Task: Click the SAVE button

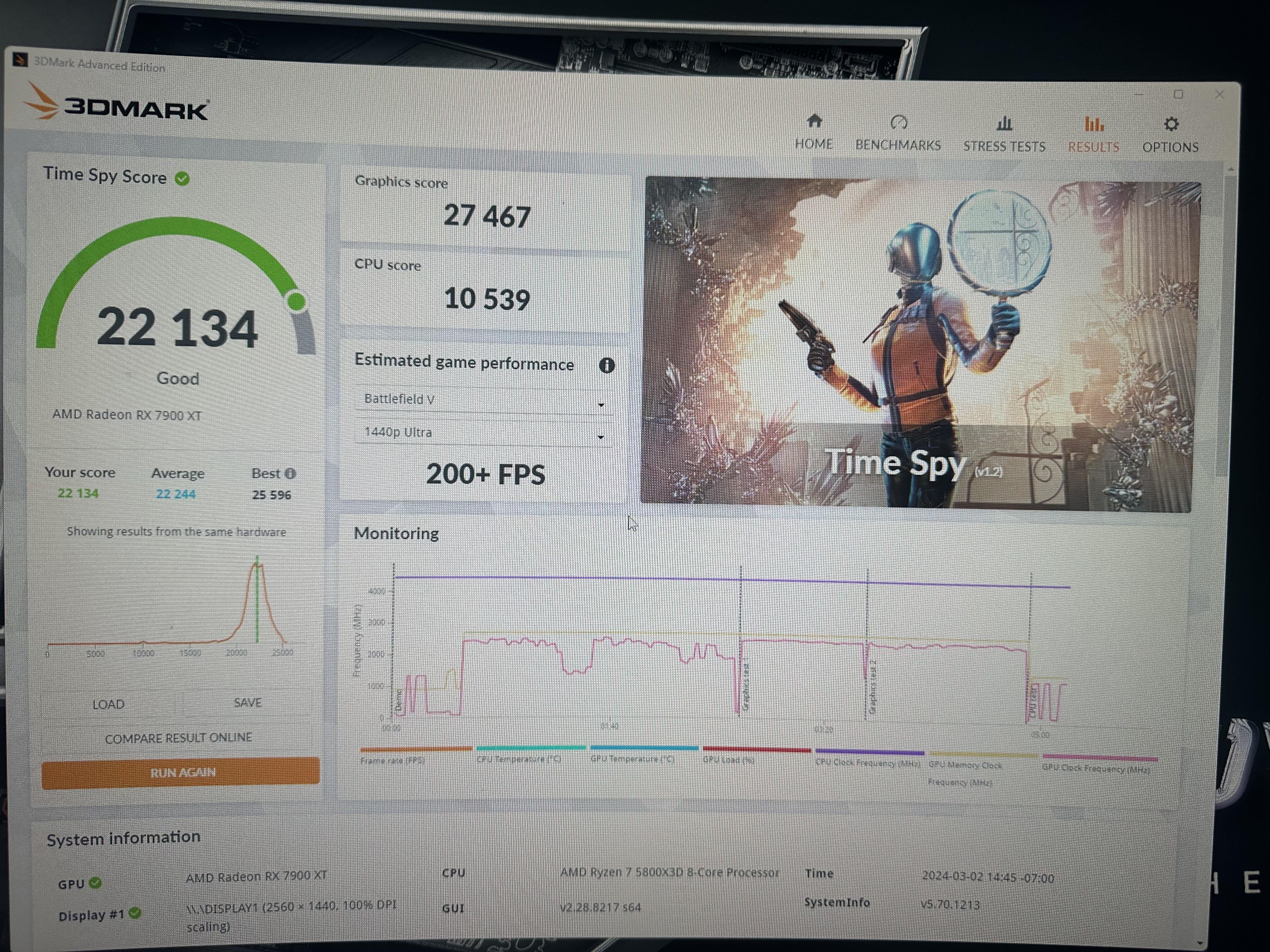Action: point(248,703)
